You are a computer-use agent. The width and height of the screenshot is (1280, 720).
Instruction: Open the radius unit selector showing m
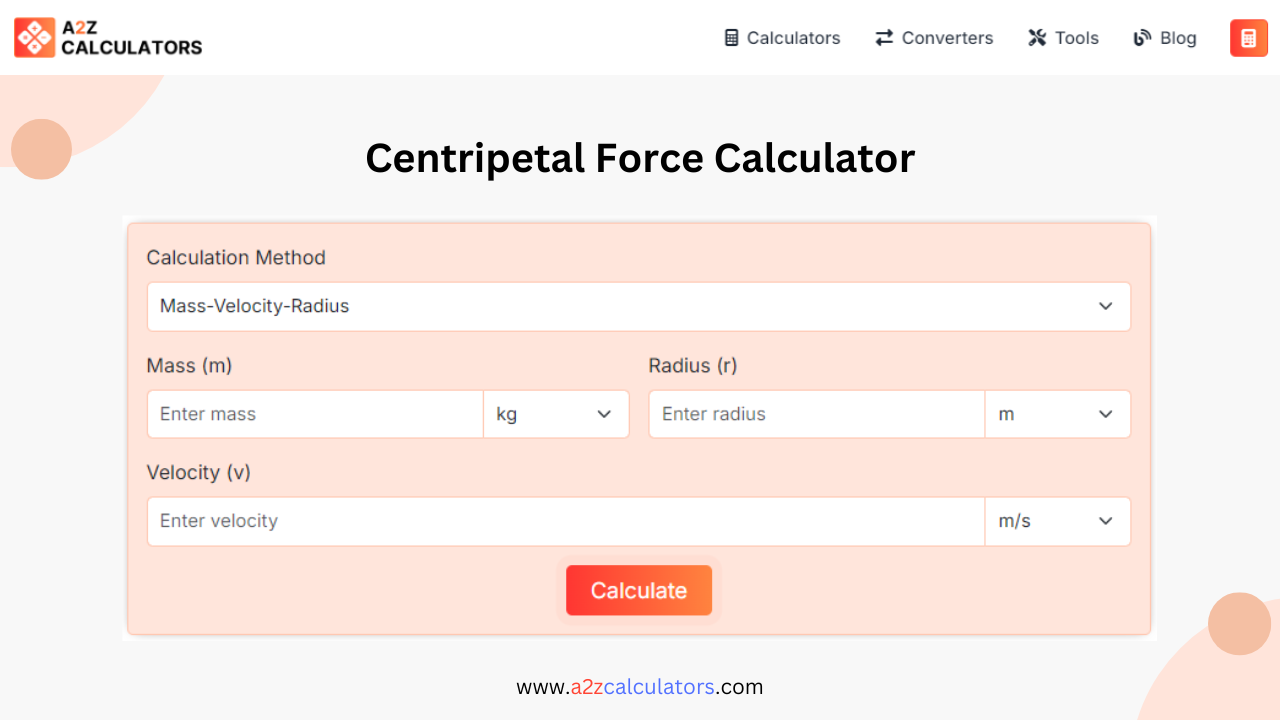point(1058,413)
